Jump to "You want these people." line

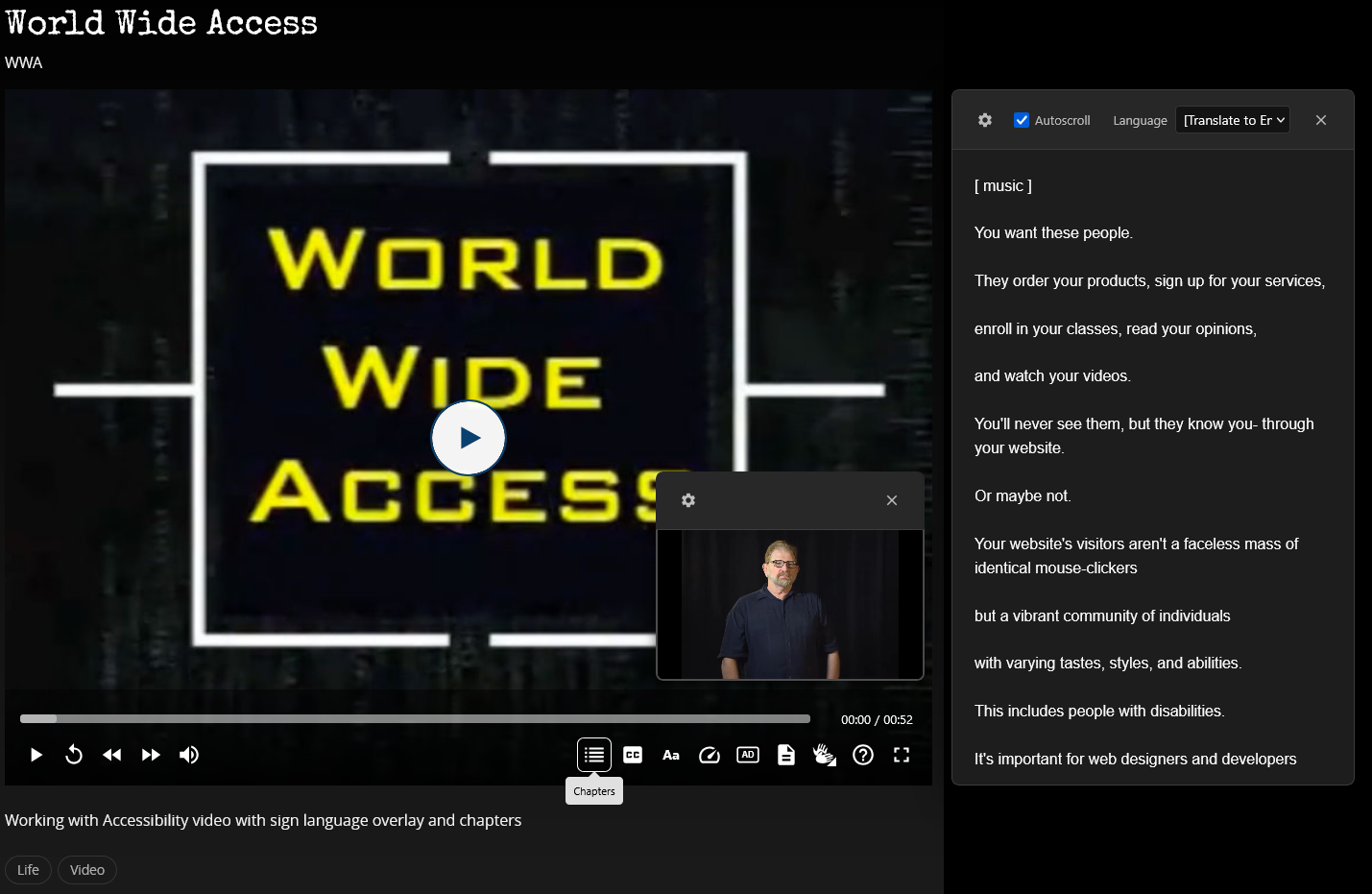(1053, 233)
